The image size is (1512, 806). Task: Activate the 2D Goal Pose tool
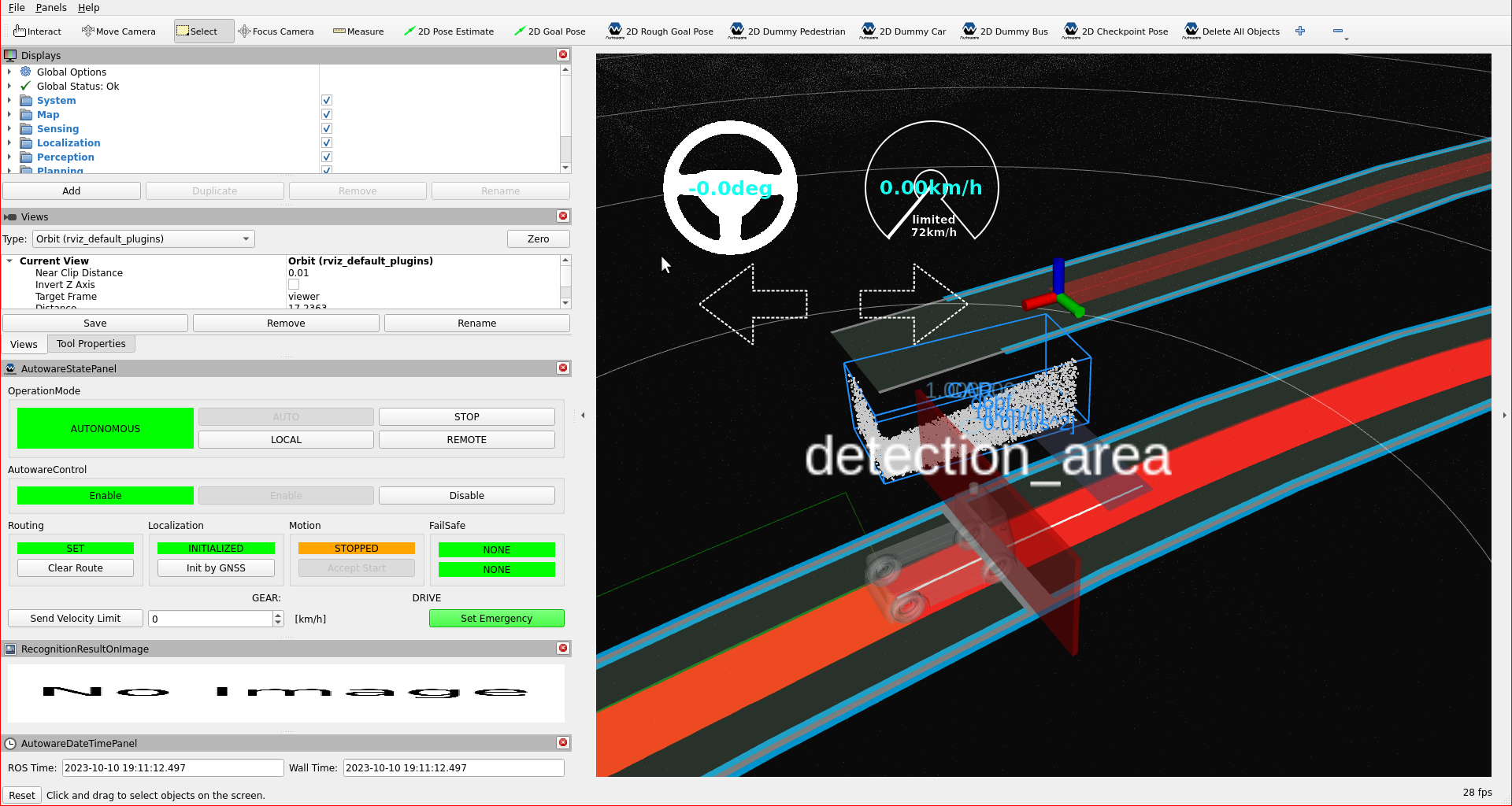pyautogui.click(x=550, y=31)
